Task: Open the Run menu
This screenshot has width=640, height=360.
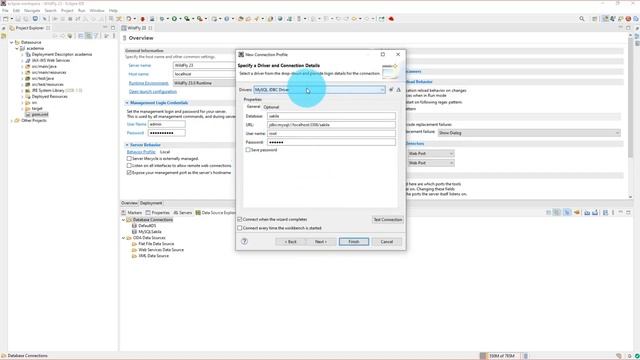Action: [82, 10]
